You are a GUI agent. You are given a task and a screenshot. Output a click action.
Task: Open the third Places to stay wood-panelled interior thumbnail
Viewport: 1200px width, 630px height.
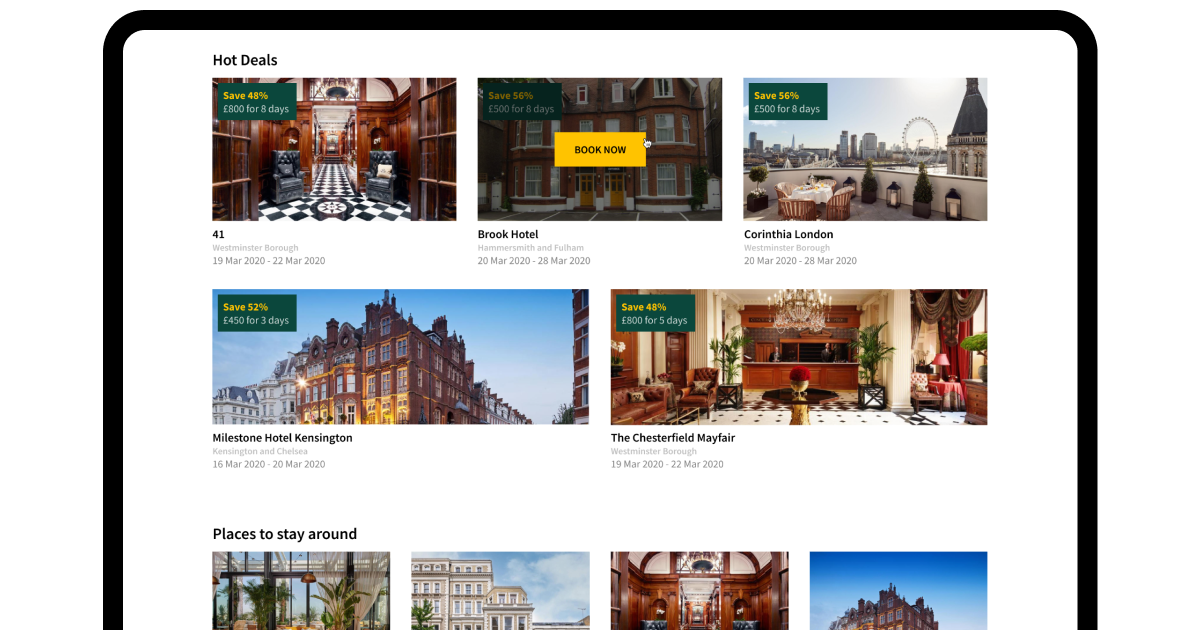coord(700,591)
